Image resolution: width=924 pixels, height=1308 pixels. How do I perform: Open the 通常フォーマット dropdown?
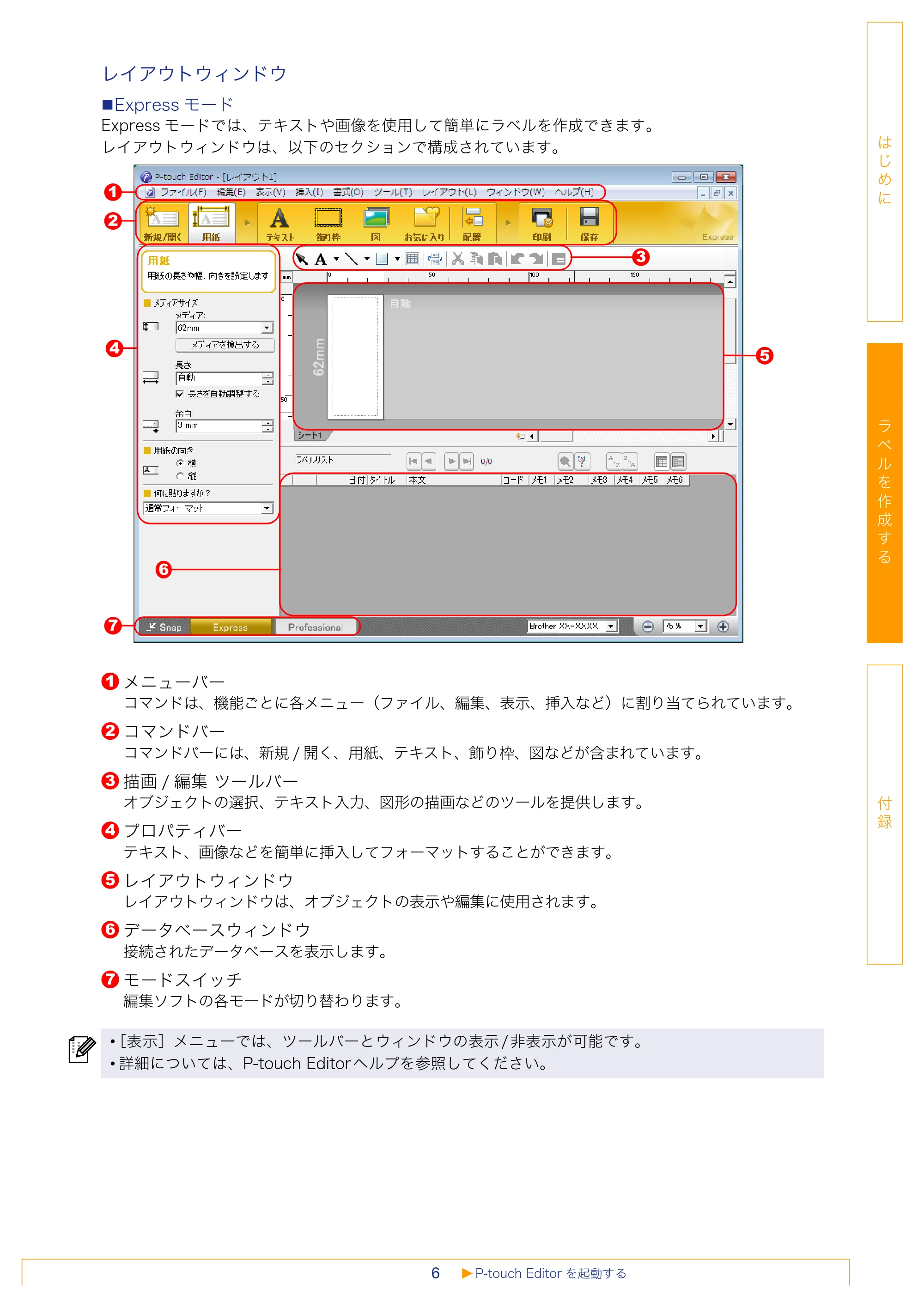pyautogui.click(x=267, y=508)
